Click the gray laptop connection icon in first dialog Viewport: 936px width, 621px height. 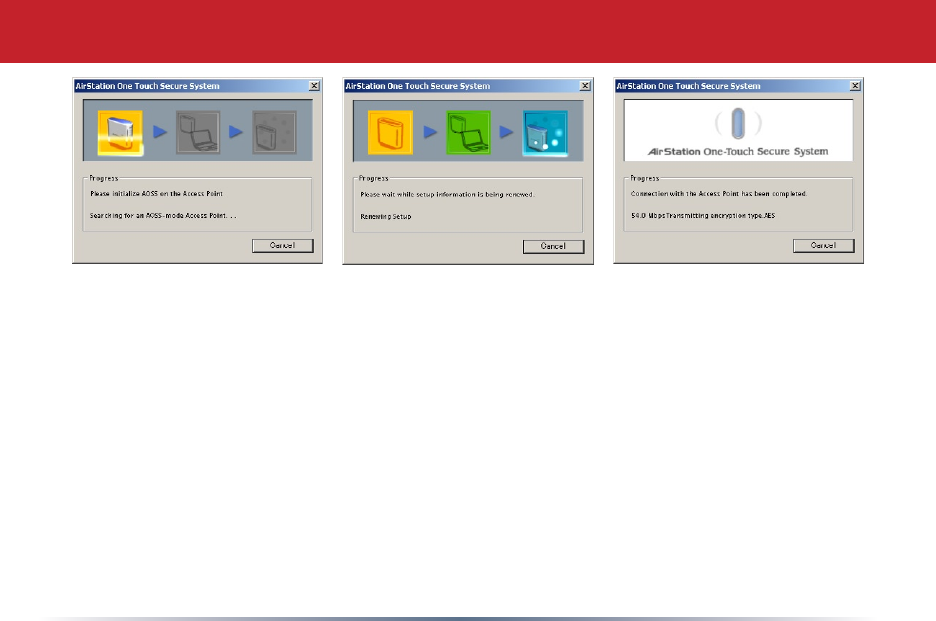pos(198,133)
